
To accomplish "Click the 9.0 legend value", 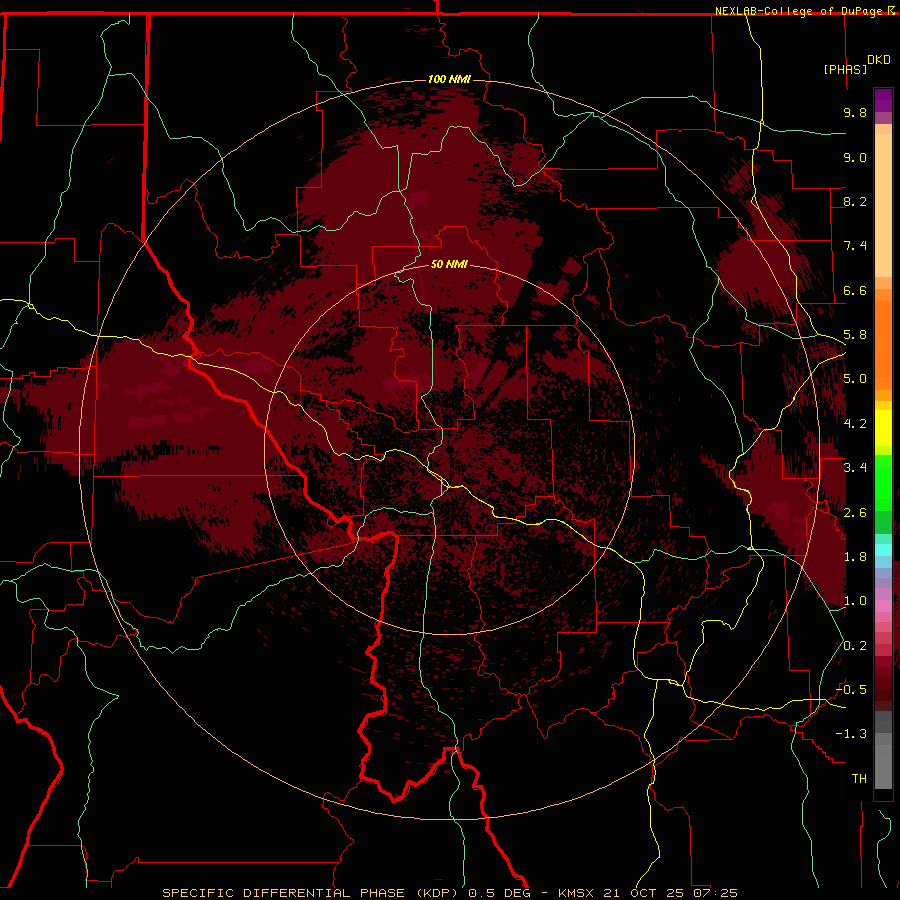I will click(x=855, y=157).
